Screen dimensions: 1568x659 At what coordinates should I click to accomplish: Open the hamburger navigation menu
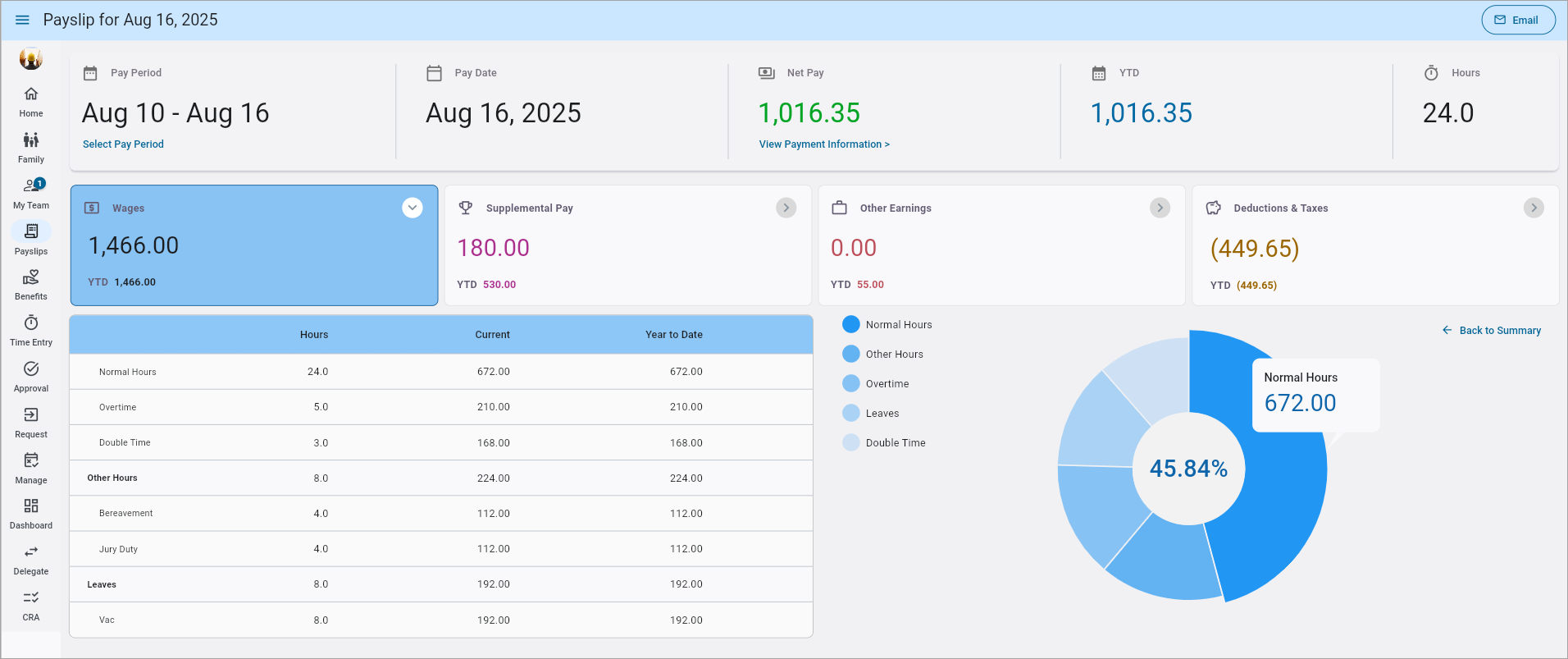[x=22, y=20]
